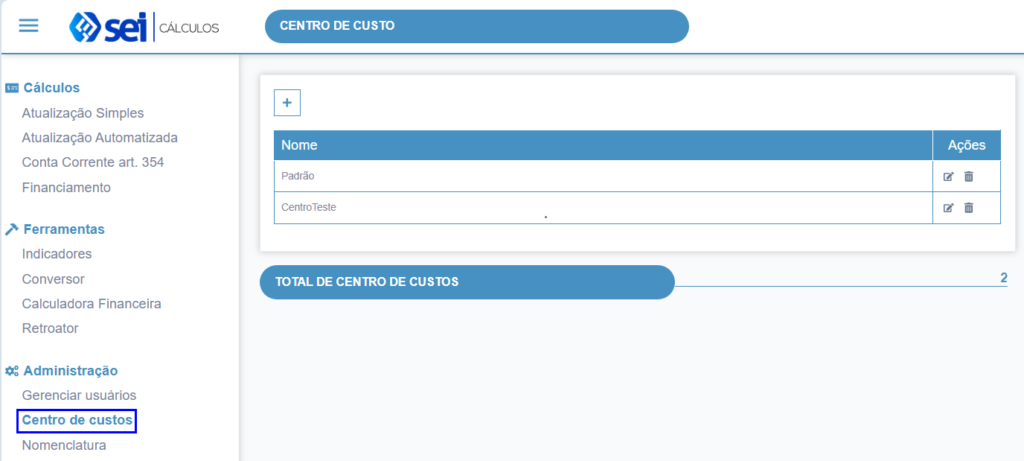Edit the CentroTeste cost center
This screenshot has height=461, width=1024.
point(949,208)
